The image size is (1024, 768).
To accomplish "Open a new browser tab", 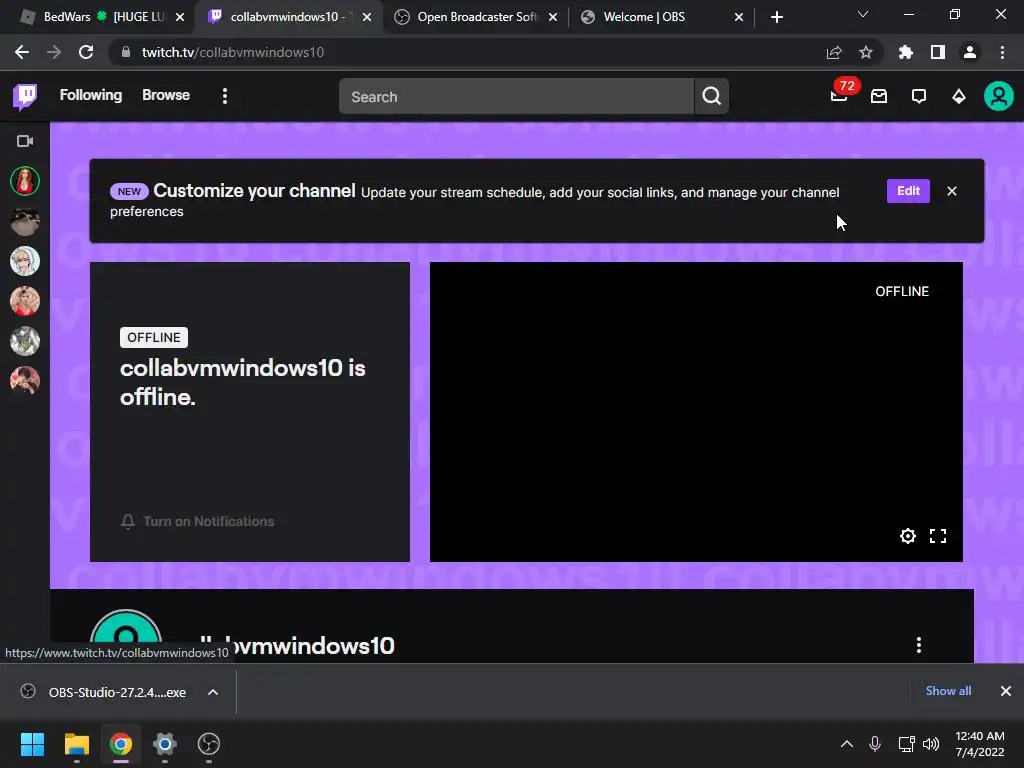I will pos(776,17).
